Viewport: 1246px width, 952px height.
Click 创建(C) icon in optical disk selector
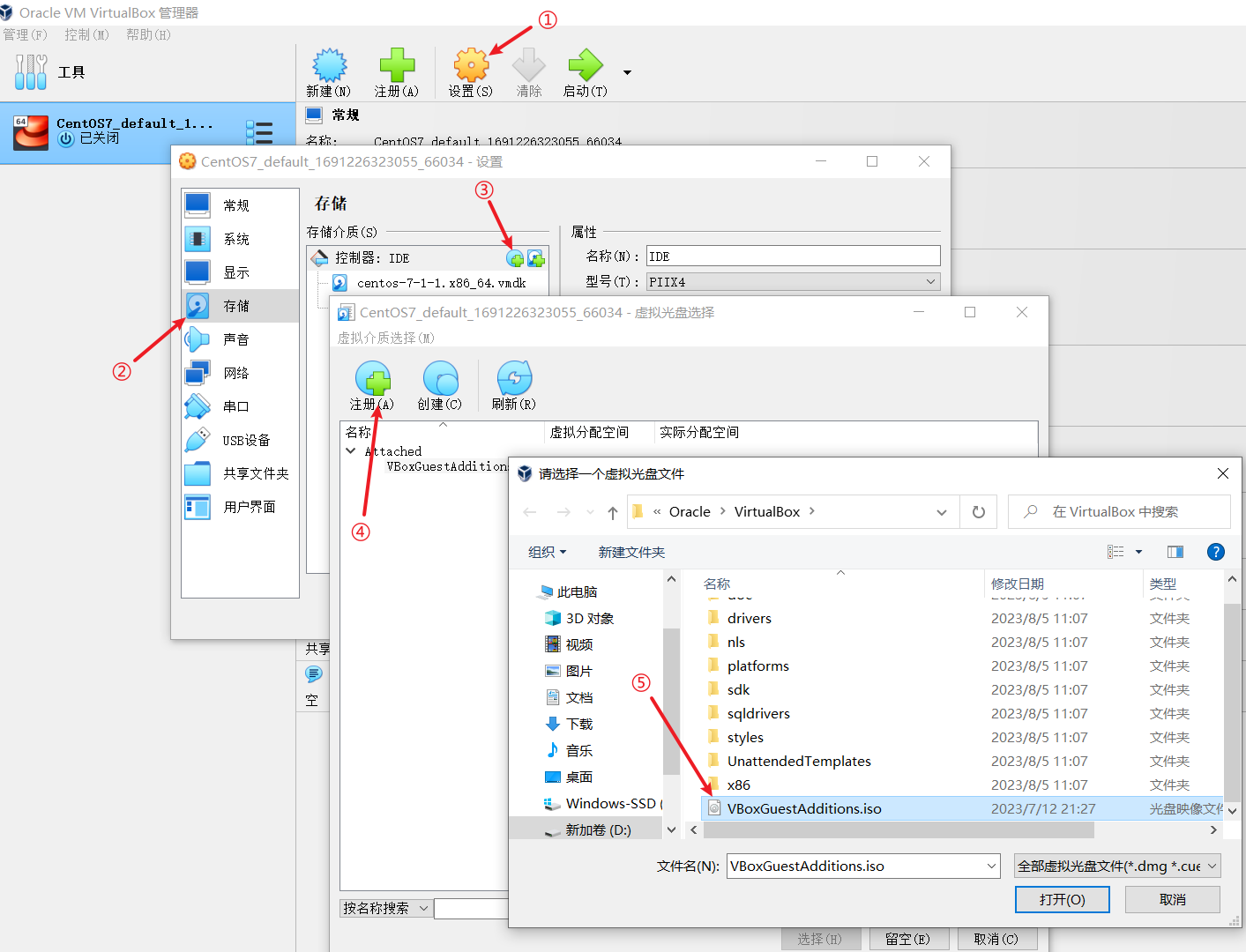pyautogui.click(x=440, y=386)
